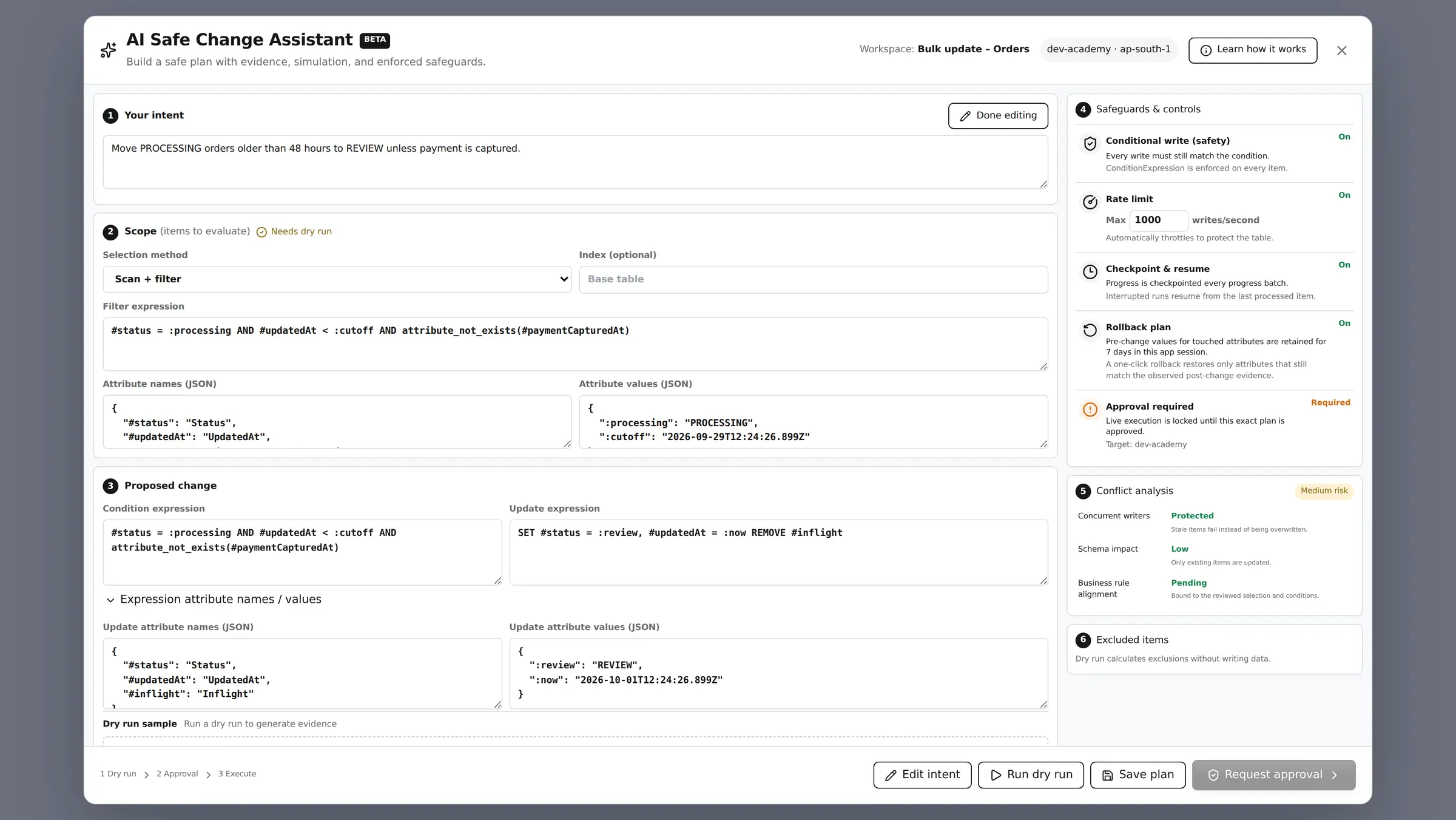Click the Scope Attribute names JSON field
The height and width of the screenshot is (820, 1456).
click(337, 422)
